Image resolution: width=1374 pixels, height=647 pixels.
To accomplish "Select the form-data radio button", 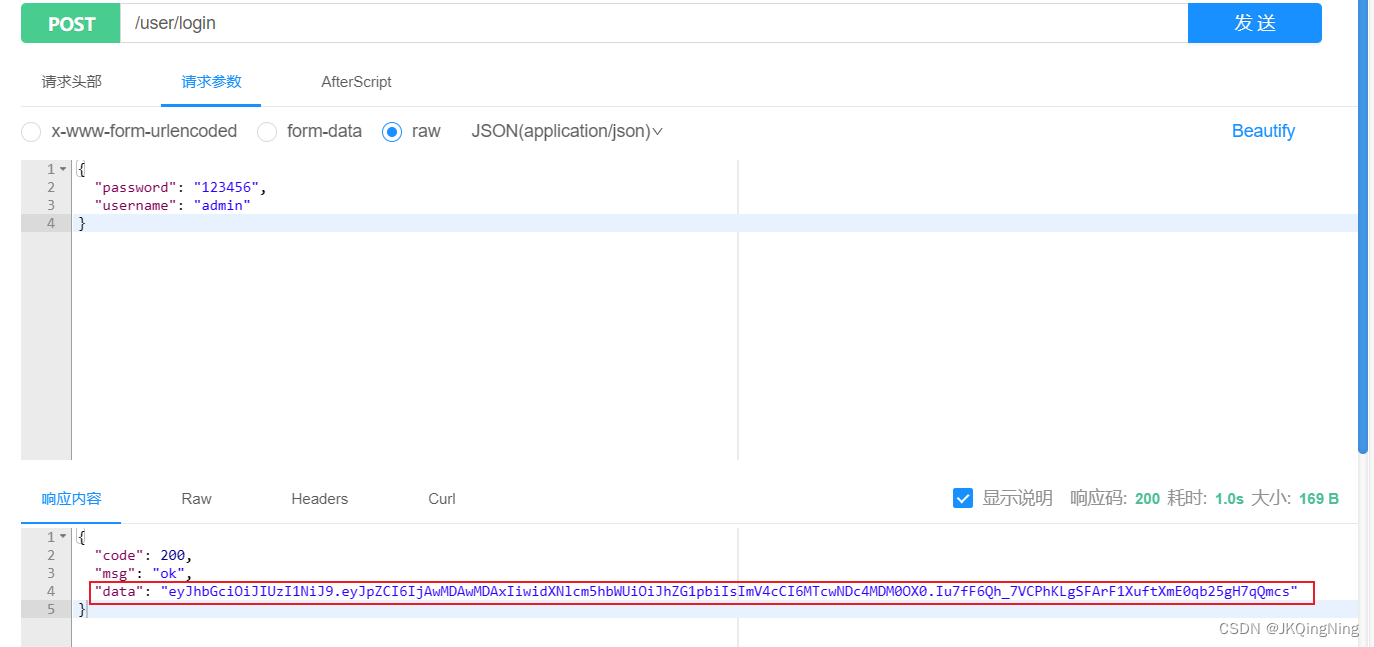I will [x=267, y=132].
